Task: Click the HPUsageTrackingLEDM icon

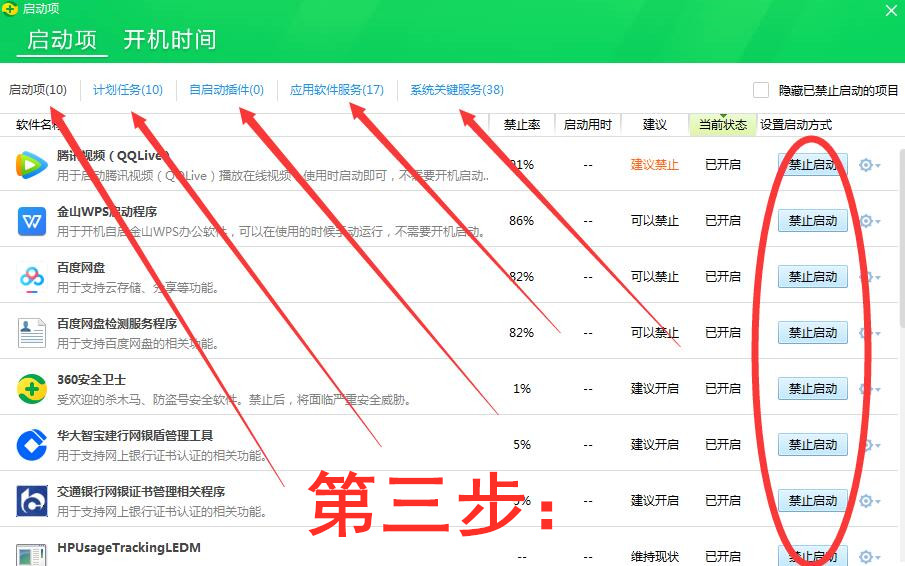Action: click(x=32, y=555)
